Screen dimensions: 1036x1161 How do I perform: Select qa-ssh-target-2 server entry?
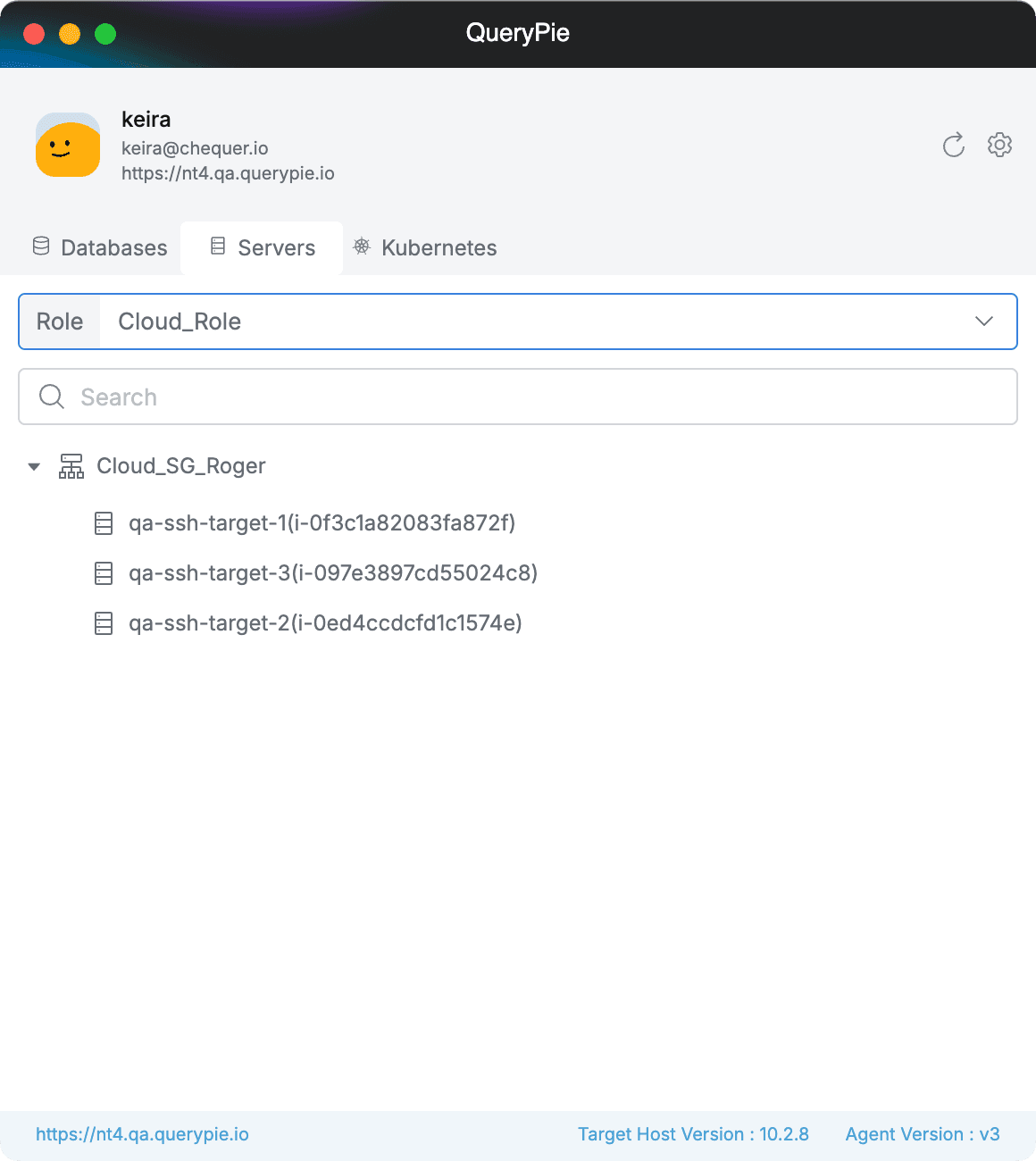[x=325, y=623]
